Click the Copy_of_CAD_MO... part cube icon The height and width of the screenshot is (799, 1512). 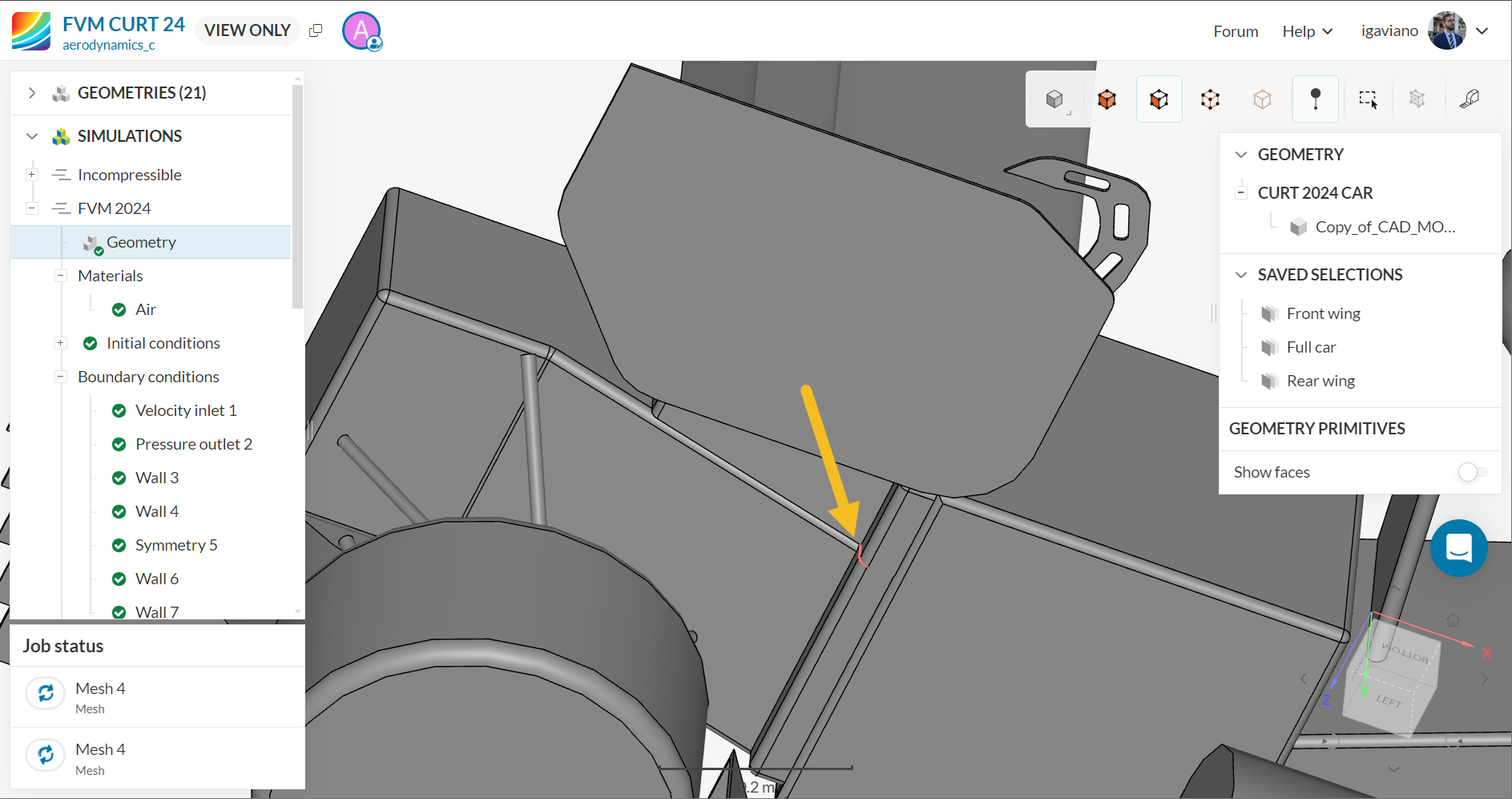pyautogui.click(x=1299, y=227)
